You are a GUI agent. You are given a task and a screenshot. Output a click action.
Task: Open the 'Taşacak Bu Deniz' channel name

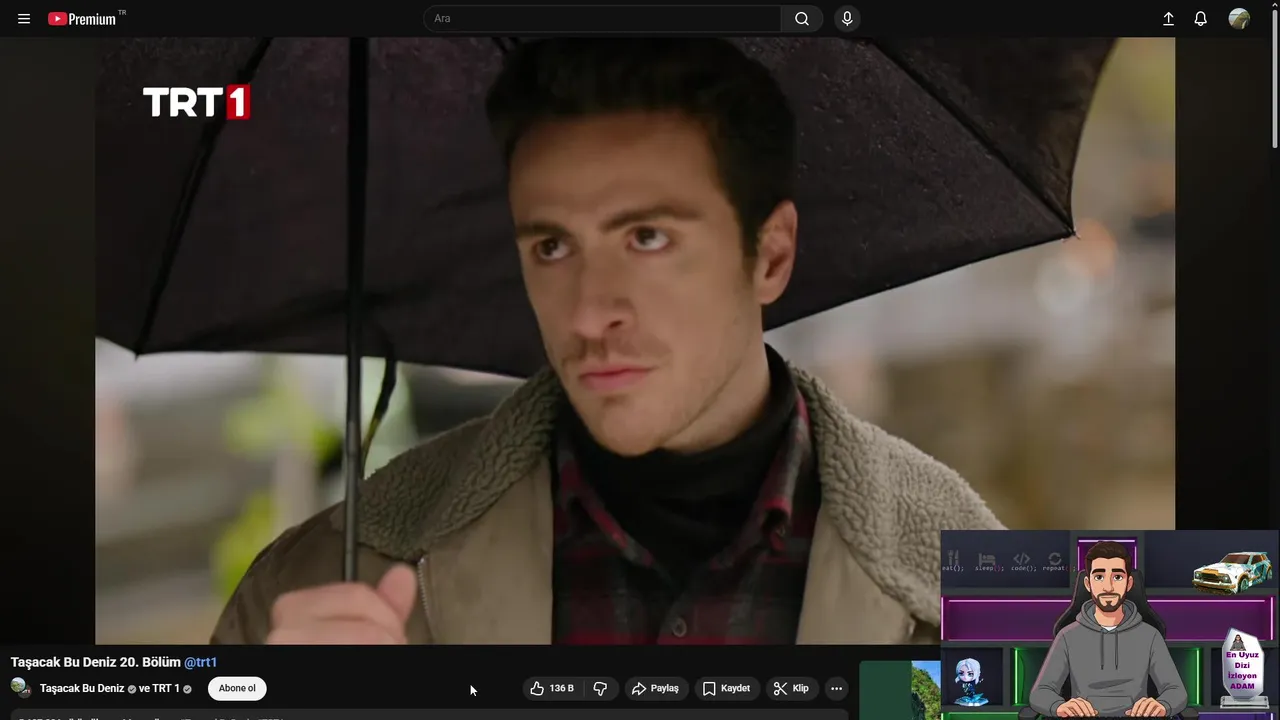82,688
